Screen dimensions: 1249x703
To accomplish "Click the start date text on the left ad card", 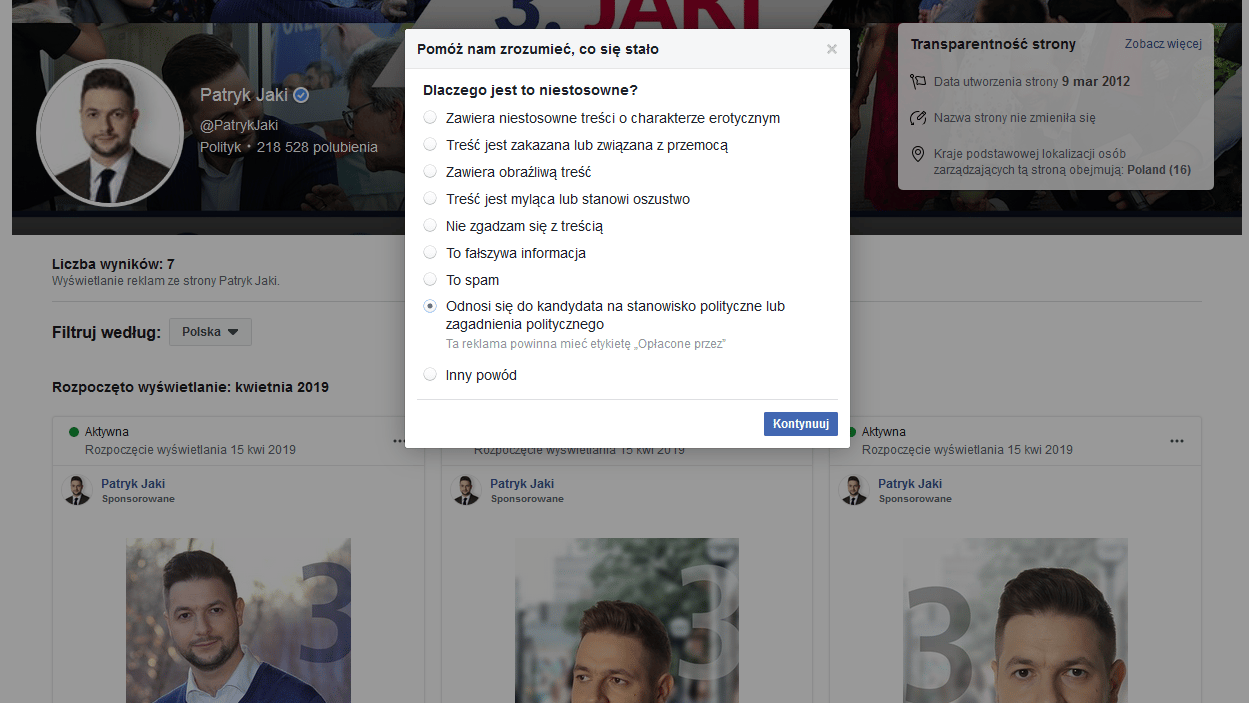I will point(190,449).
